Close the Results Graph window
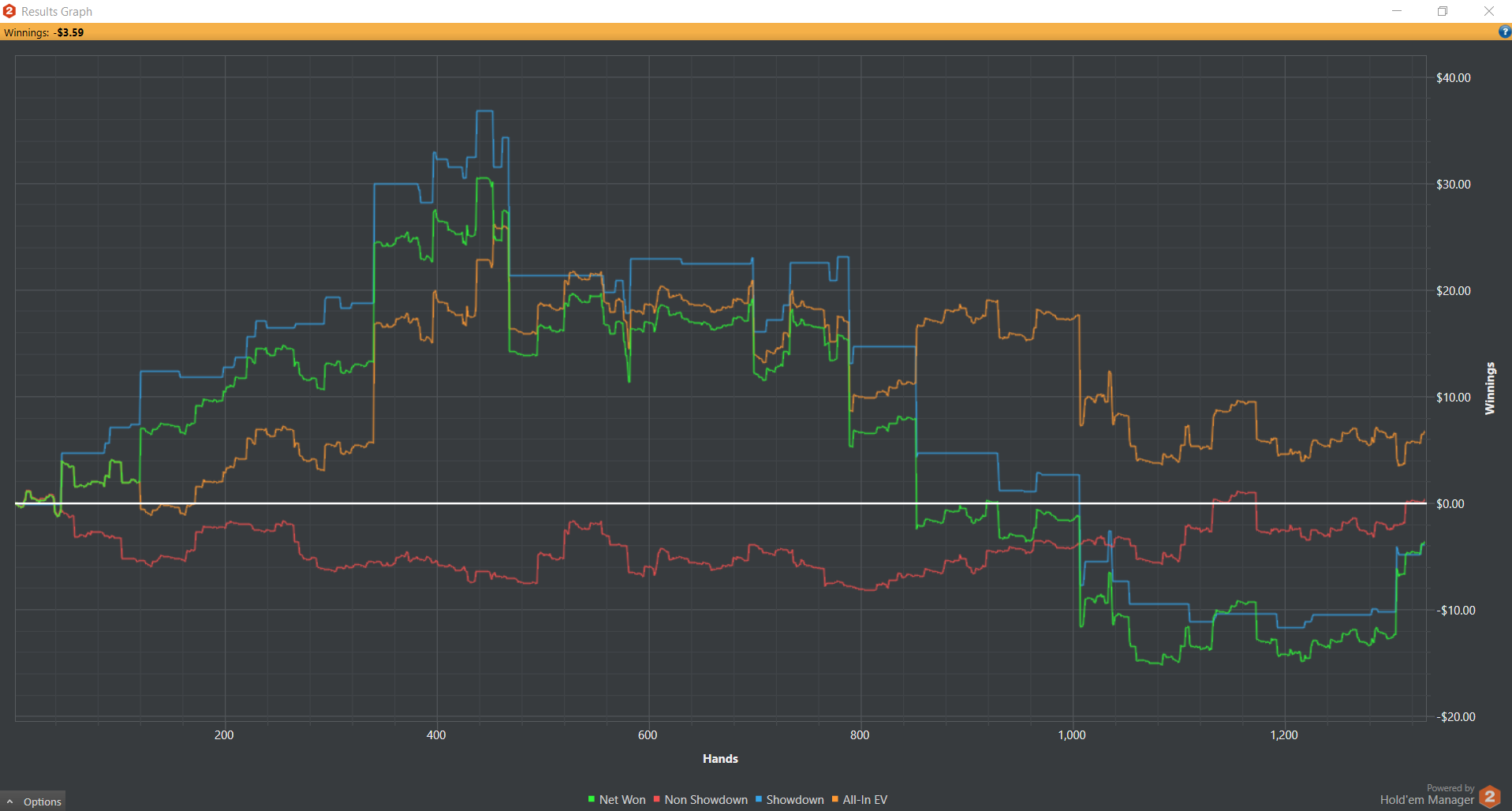Screen dimensions: 1512x811 (x=1489, y=11)
